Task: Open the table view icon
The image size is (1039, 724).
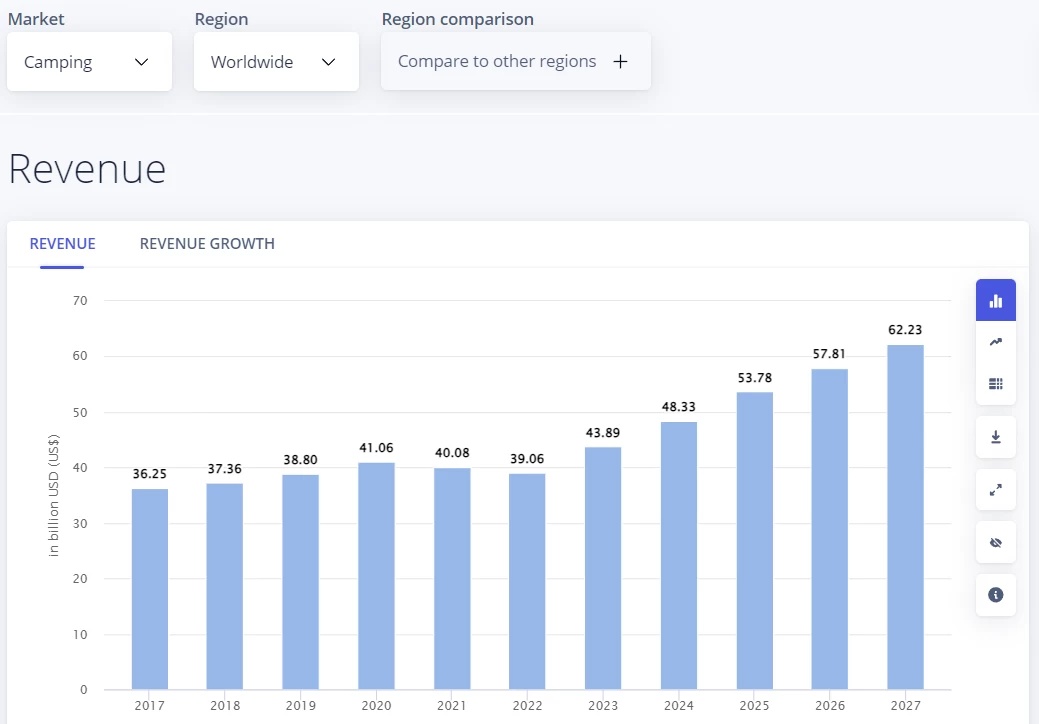Action: coord(995,383)
